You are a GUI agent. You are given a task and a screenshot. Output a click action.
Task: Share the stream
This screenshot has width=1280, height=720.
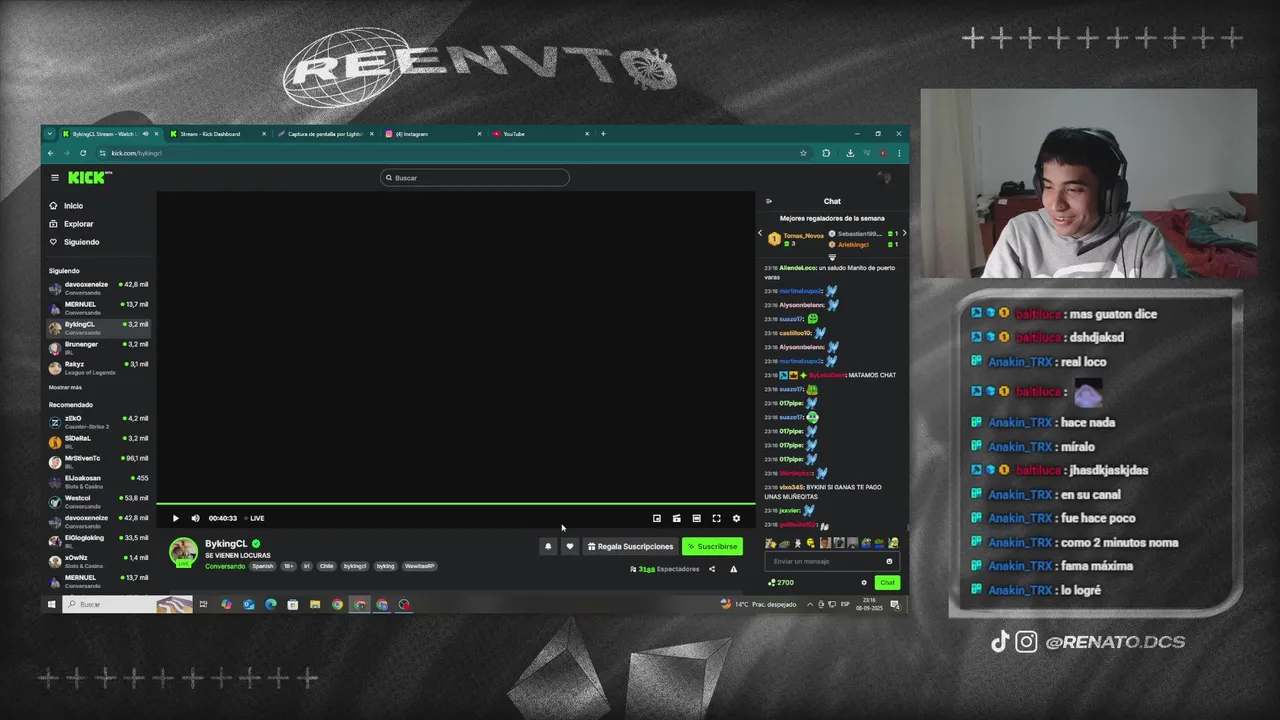(x=712, y=569)
